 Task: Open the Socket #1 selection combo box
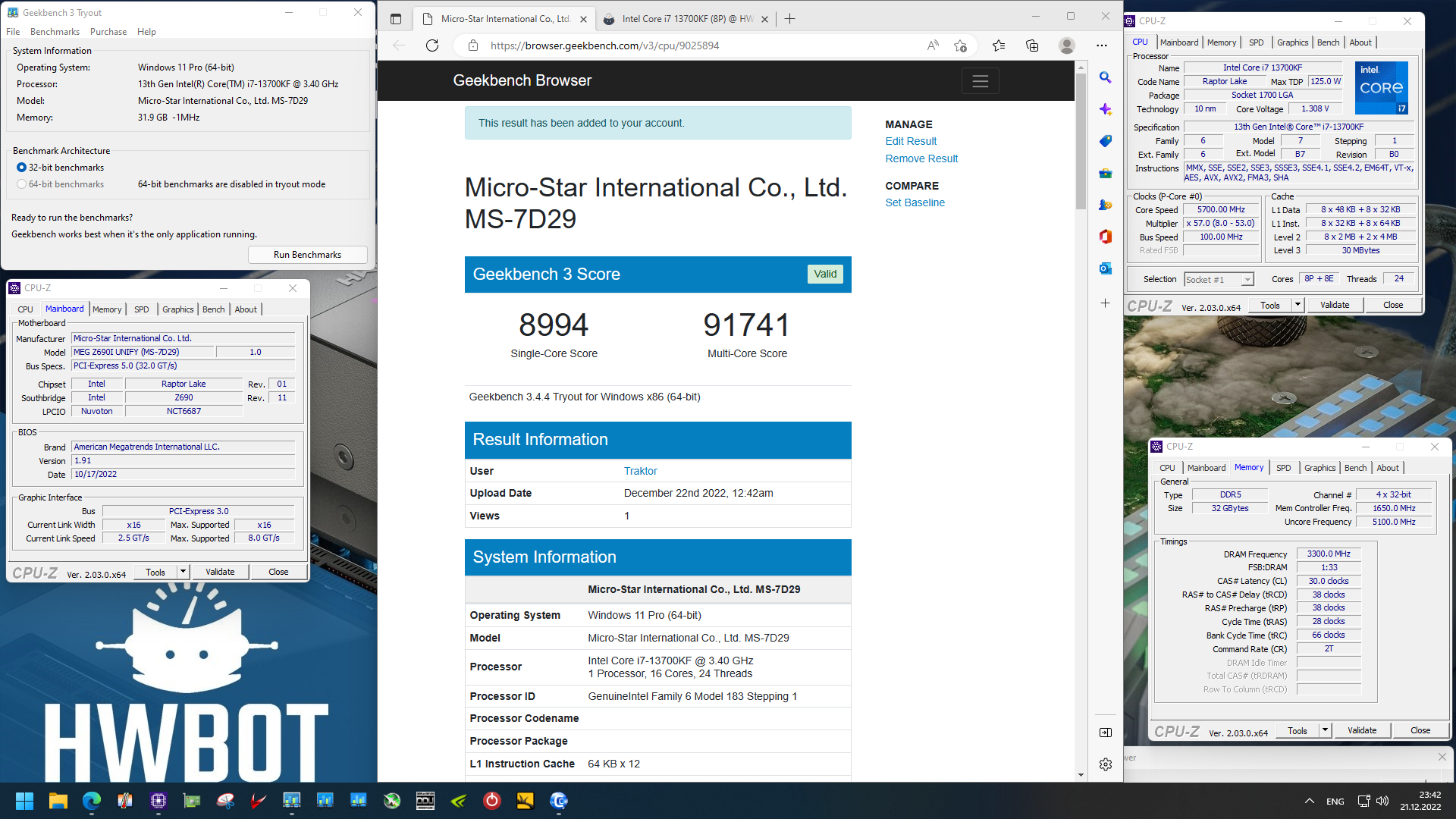[x=1219, y=280]
